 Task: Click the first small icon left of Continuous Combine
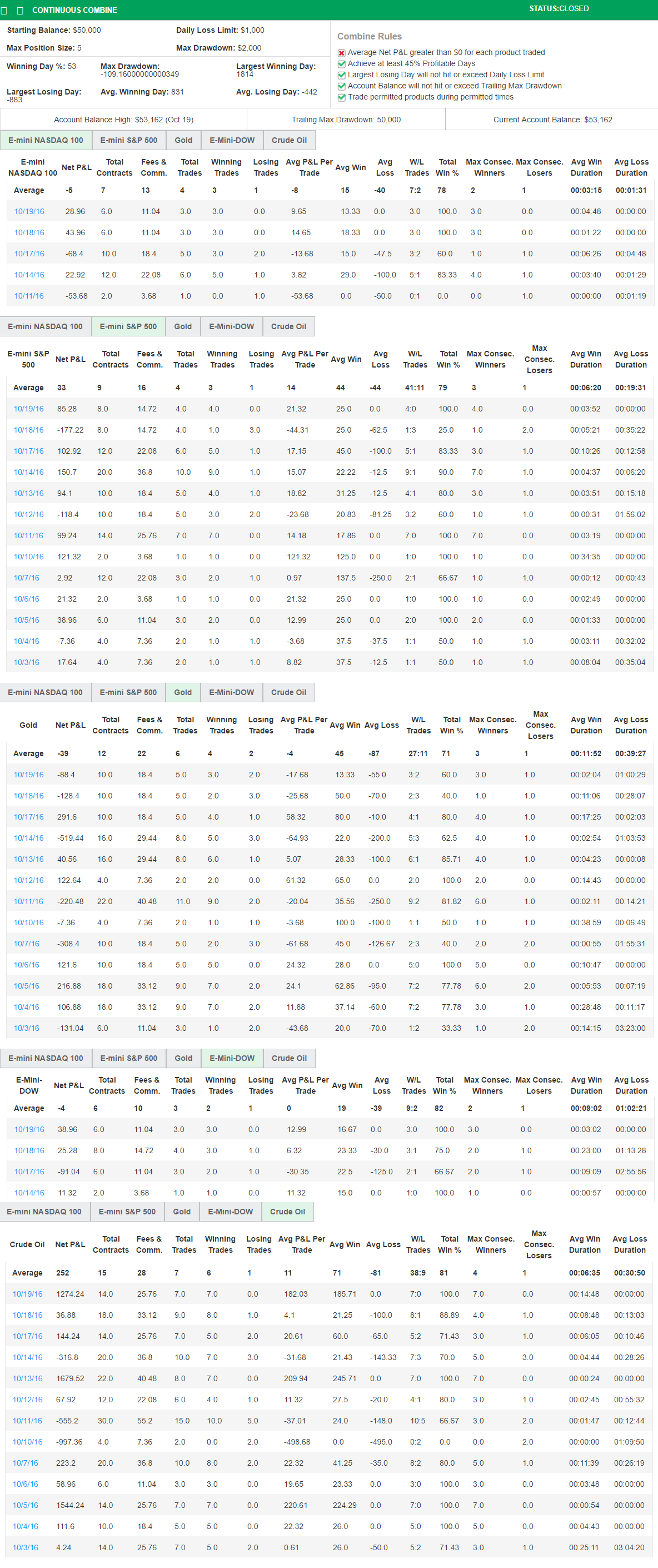(x=4, y=11)
